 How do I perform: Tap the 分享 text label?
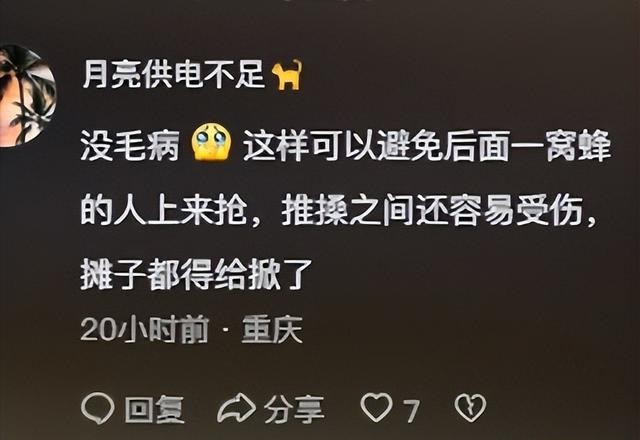click(294, 409)
